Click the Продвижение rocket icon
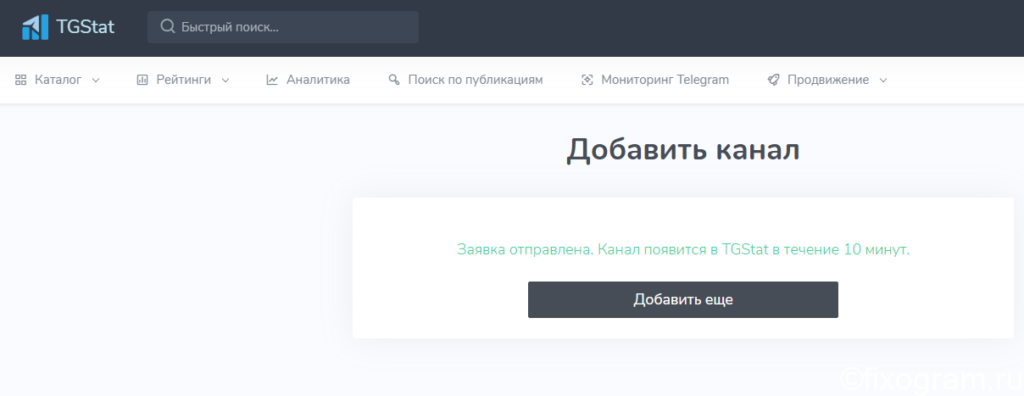This screenshot has width=1024, height=396. click(773, 80)
